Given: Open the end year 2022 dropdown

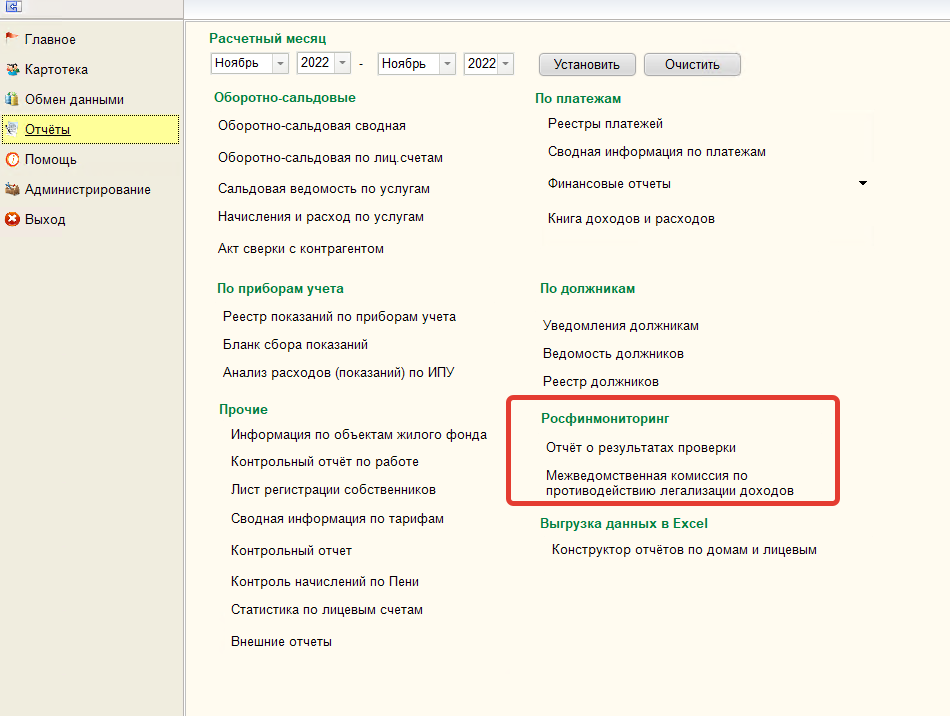Looking at the screenshot, I should pos(505,64).
